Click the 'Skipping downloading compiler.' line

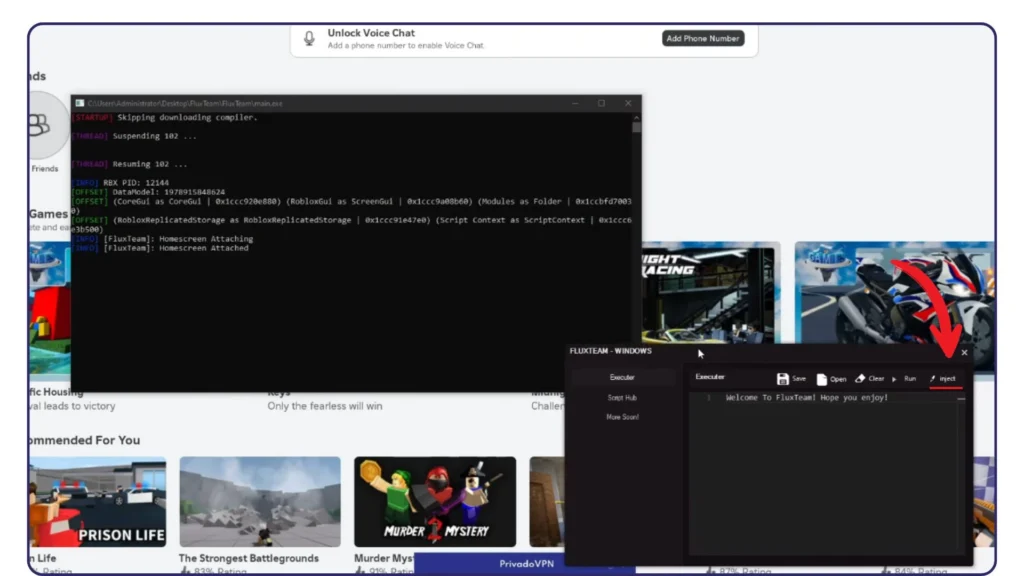click(x=165, y=118)
